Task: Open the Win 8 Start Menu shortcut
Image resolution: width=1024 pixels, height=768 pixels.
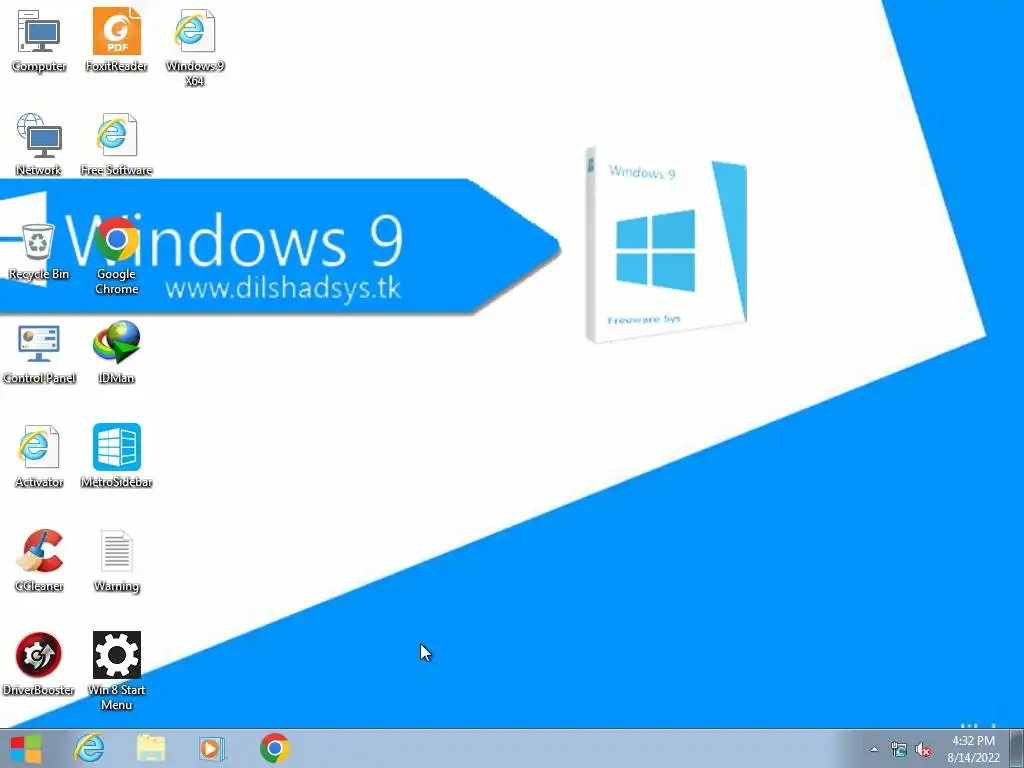Action: tap(116, 671)
